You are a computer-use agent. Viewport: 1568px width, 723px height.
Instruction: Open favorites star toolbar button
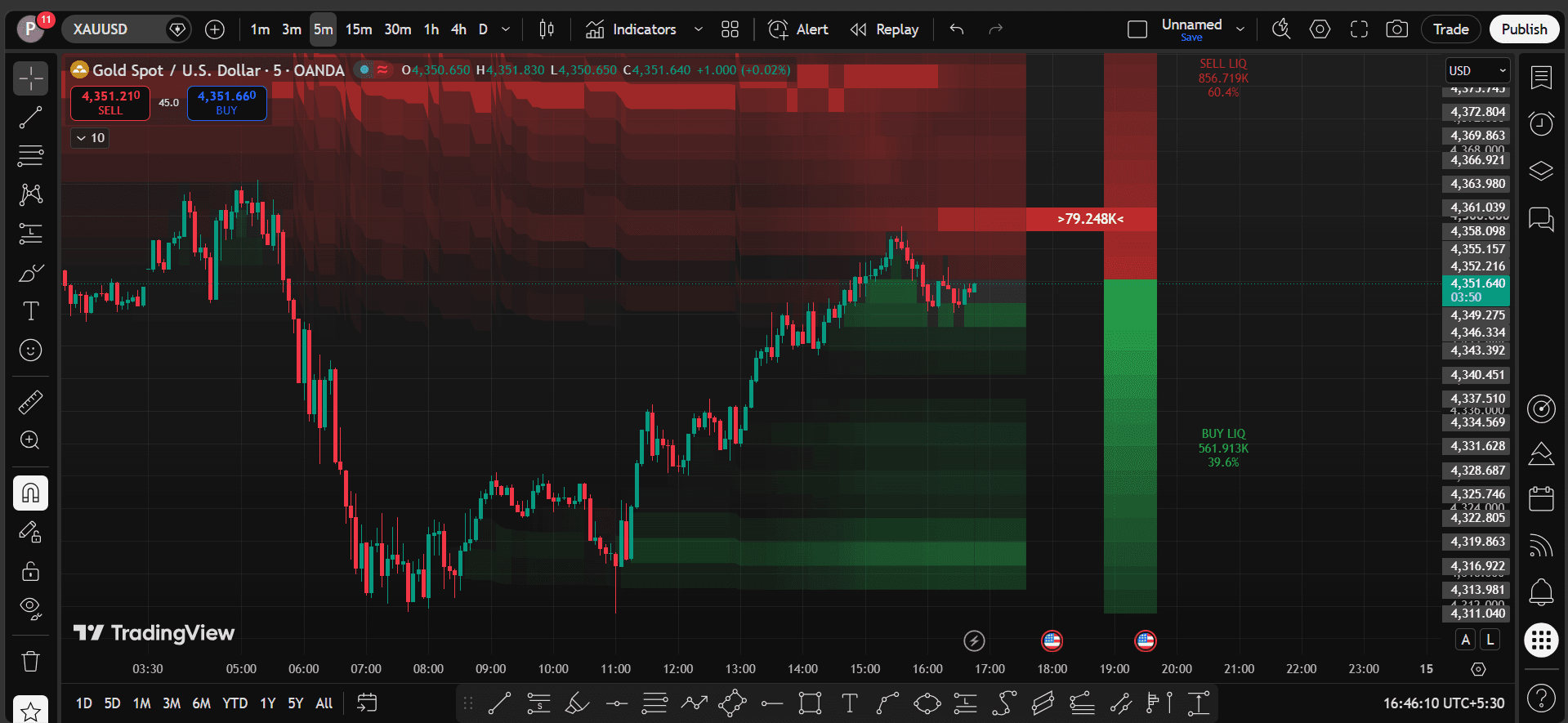tap(31, 711)
